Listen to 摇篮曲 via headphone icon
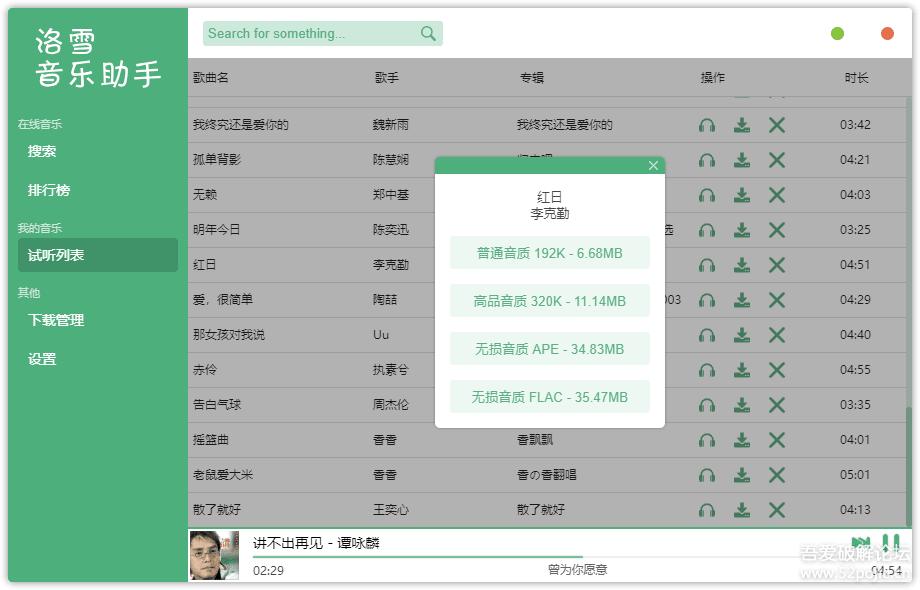 [707, 440]
